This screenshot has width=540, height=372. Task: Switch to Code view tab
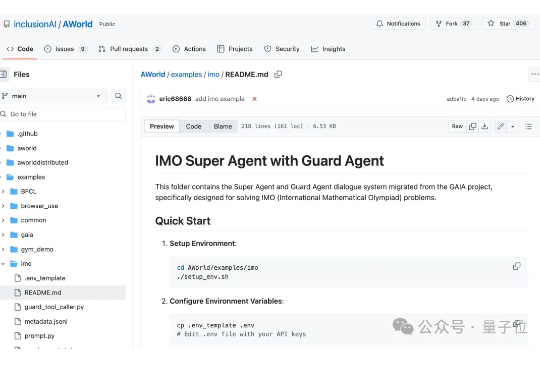194,126
